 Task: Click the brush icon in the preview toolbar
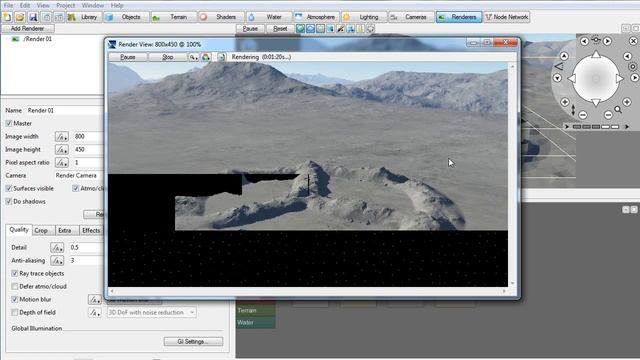(340, 29)
